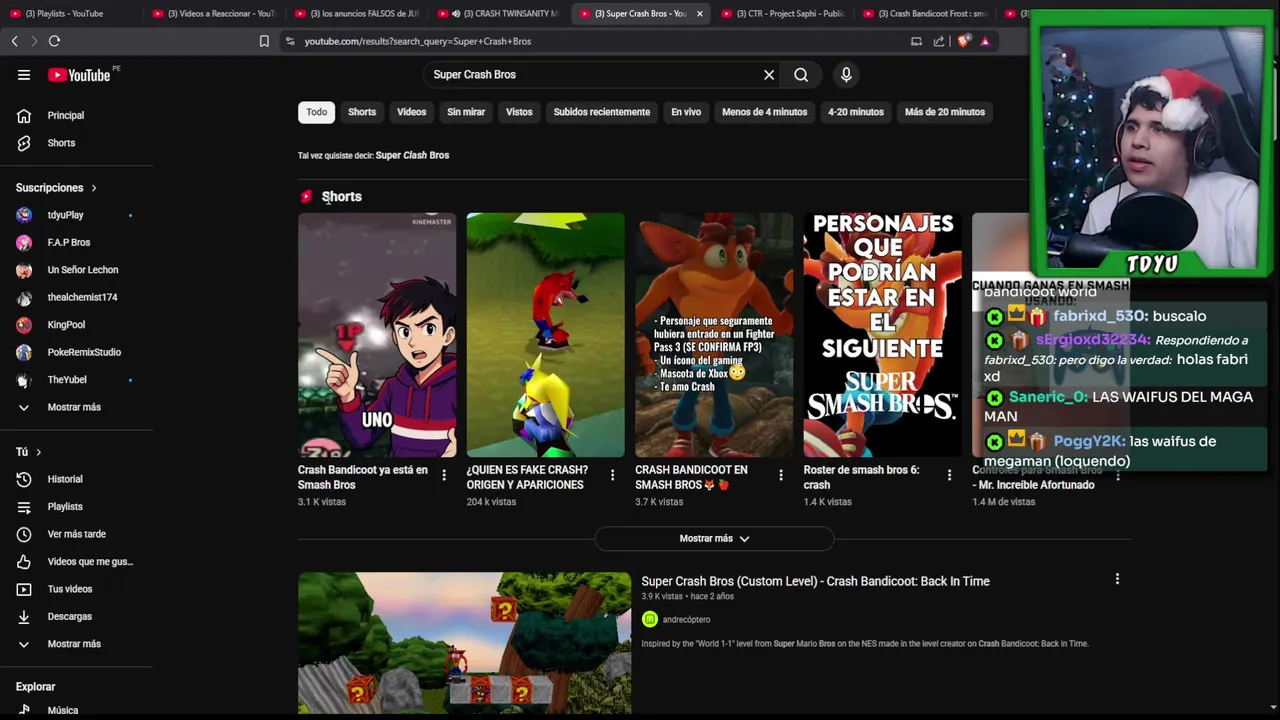This screenshot has height=720, width=1280.
Task: Expand the Suscripciones section chevron
Action: [94, 188]
